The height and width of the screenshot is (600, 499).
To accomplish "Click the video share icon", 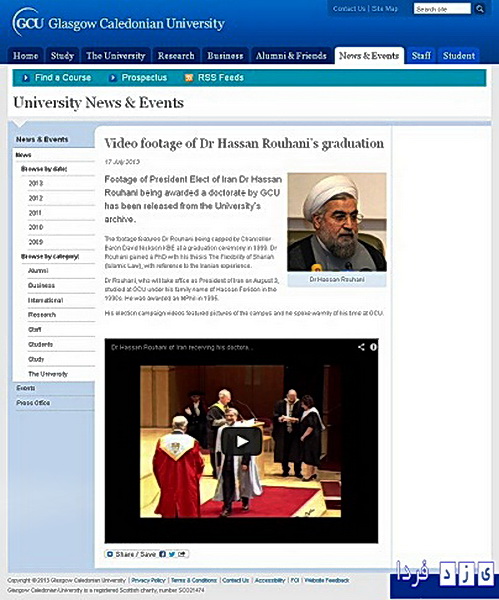I will point(361,347).
